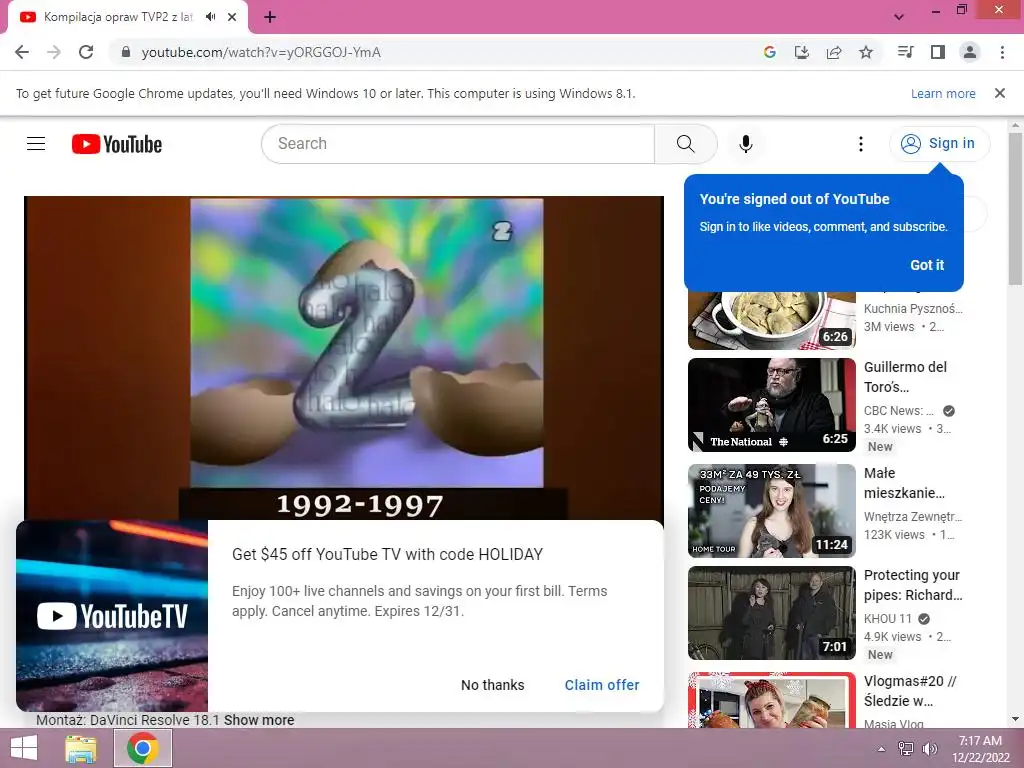Click the search magnifier button
Viewport: 1024px width, 768px height.
pyautogui.click(x=685, y=144)
